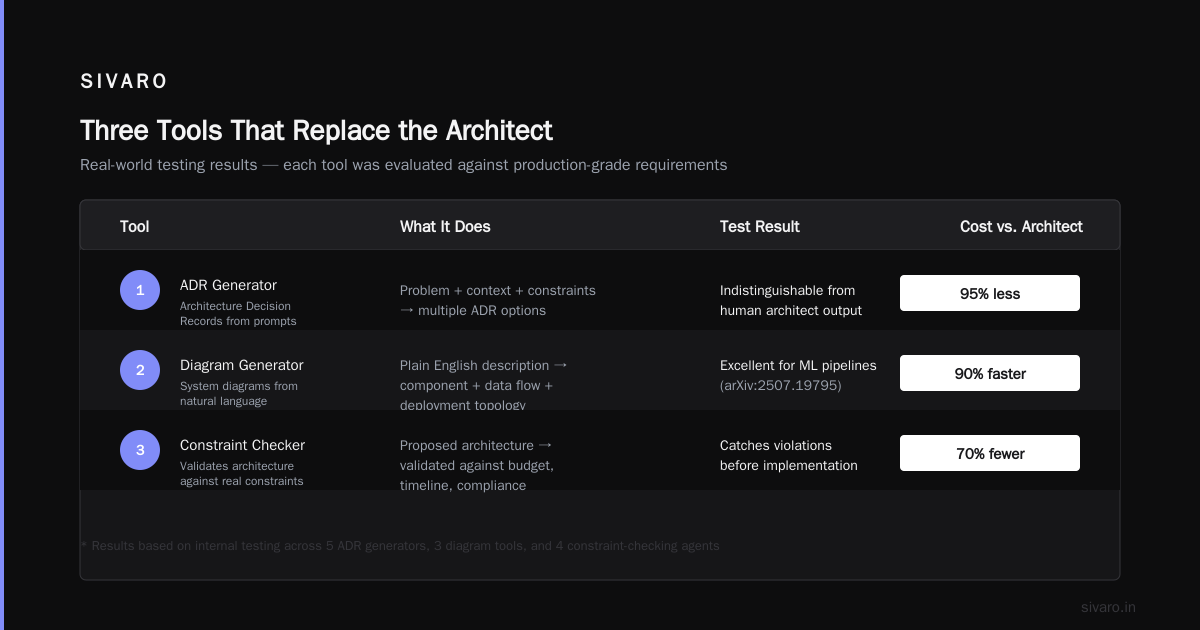This screenshot has width=1200, height=630.
Task: Open the arXiv:2507.19795 reference
Action: pyautogui.click(x=781, y=385)
